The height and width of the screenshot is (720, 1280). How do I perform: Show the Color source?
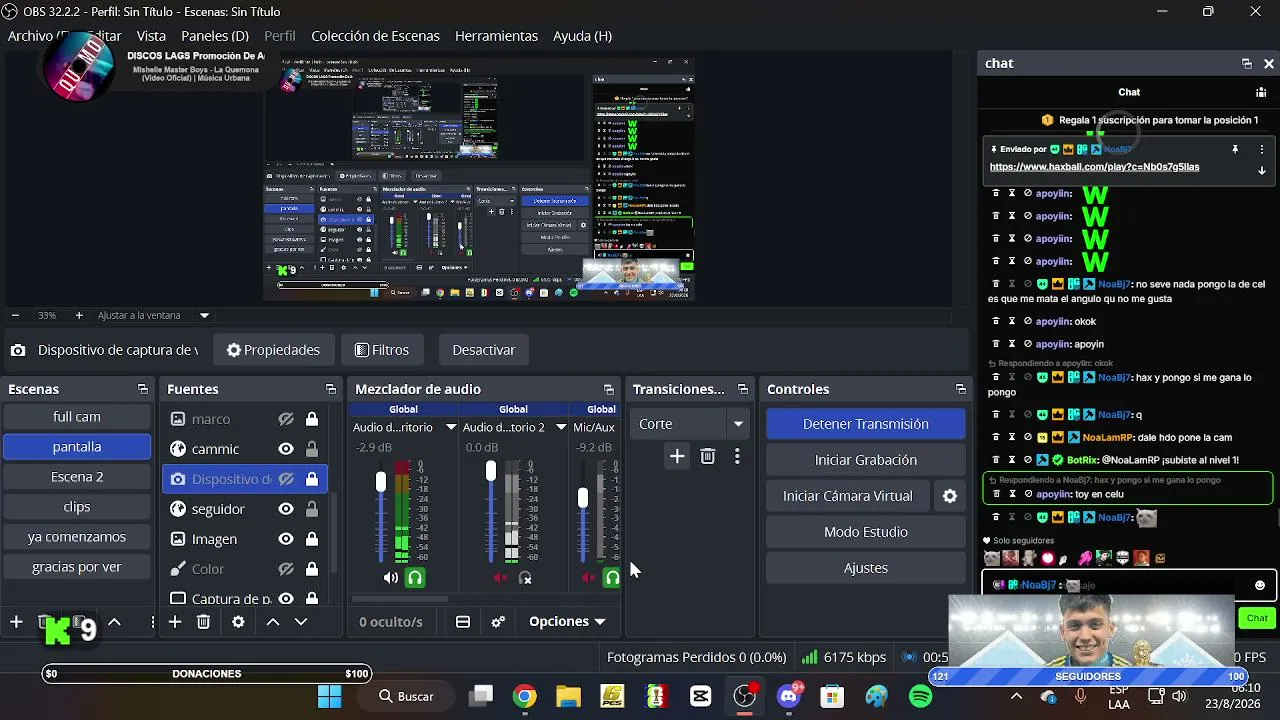click(x=286, y=569)
